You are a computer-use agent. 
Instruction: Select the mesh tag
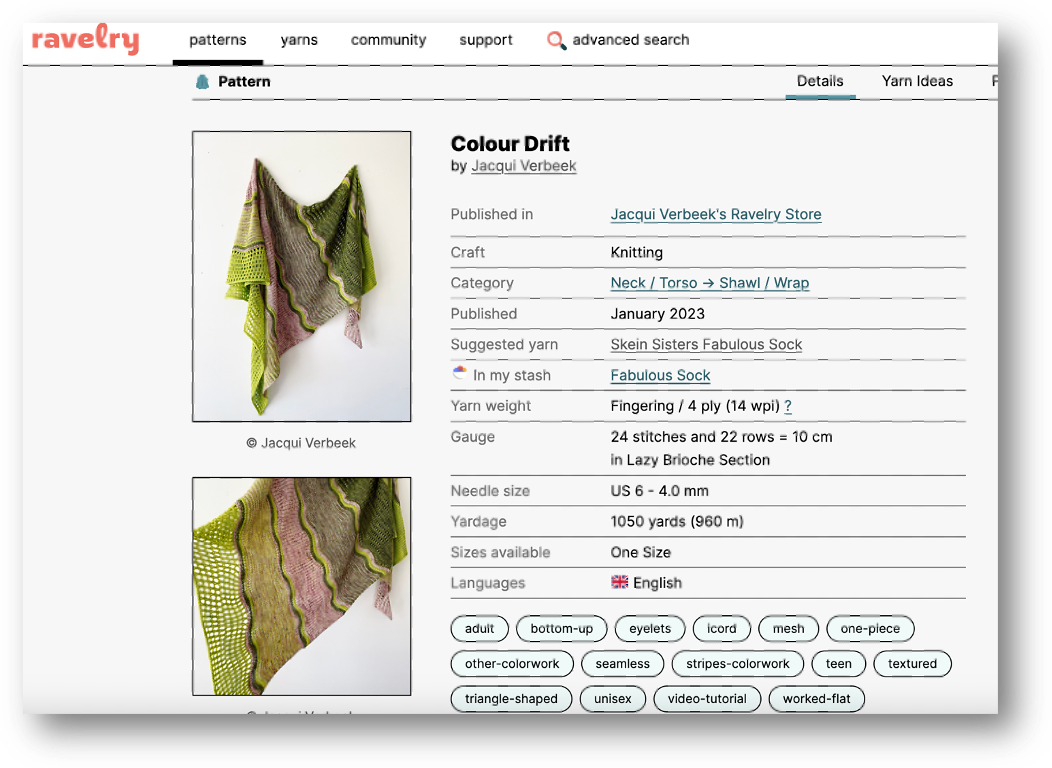click(788, 628)
